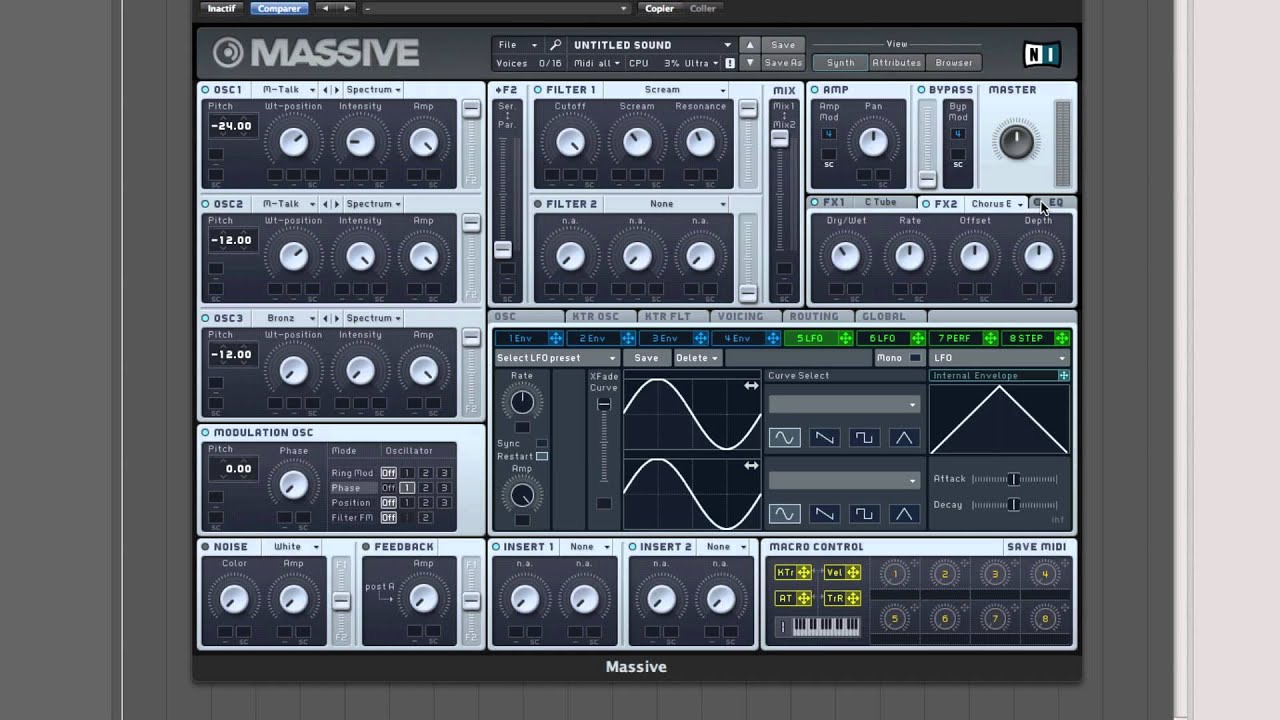The width and height of the screenshot is (1280, 720).
Task: Click the 5 LFO modulation drag handle
Action: (x=845, y=338)
